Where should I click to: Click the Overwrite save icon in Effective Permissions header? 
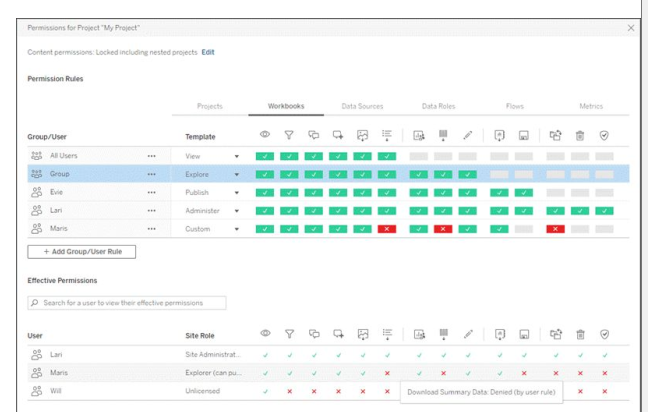click(524, 334)
